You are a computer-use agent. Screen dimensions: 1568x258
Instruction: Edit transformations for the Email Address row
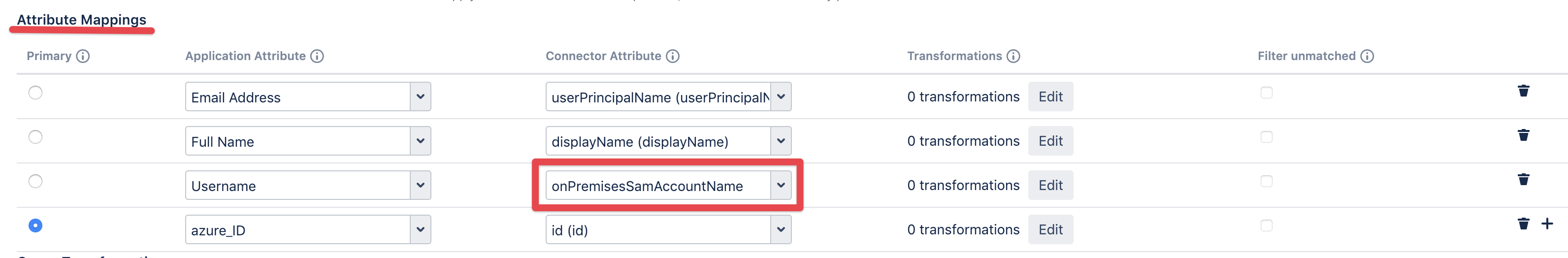tap(1050, 97)
